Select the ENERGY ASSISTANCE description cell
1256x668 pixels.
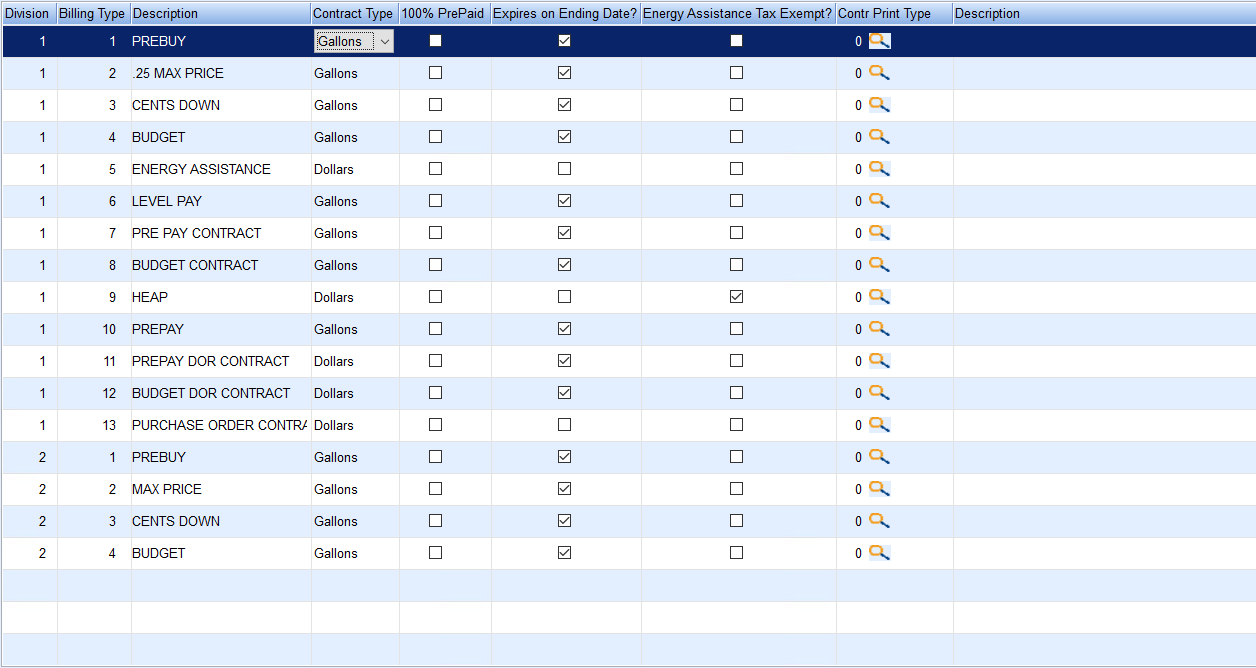coord(220,169)
